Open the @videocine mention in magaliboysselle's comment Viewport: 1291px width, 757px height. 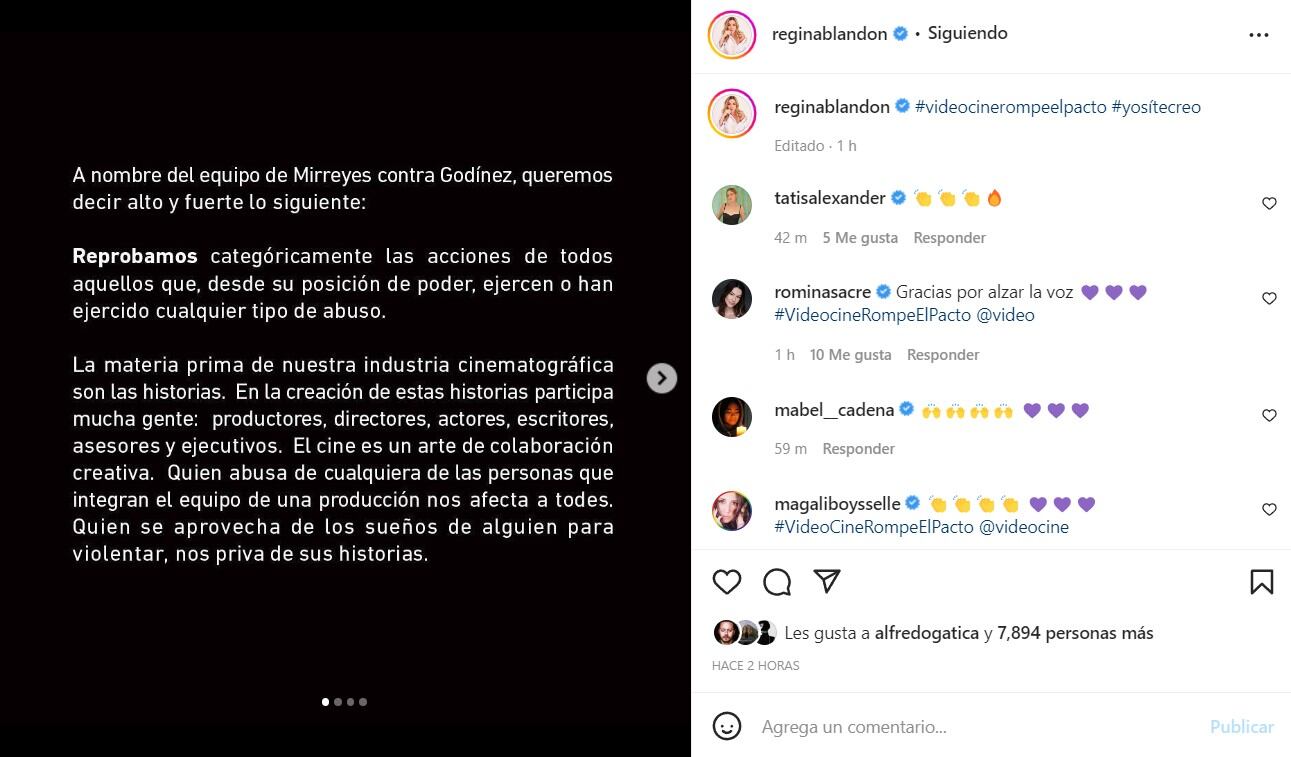(x=1024, y=527)
